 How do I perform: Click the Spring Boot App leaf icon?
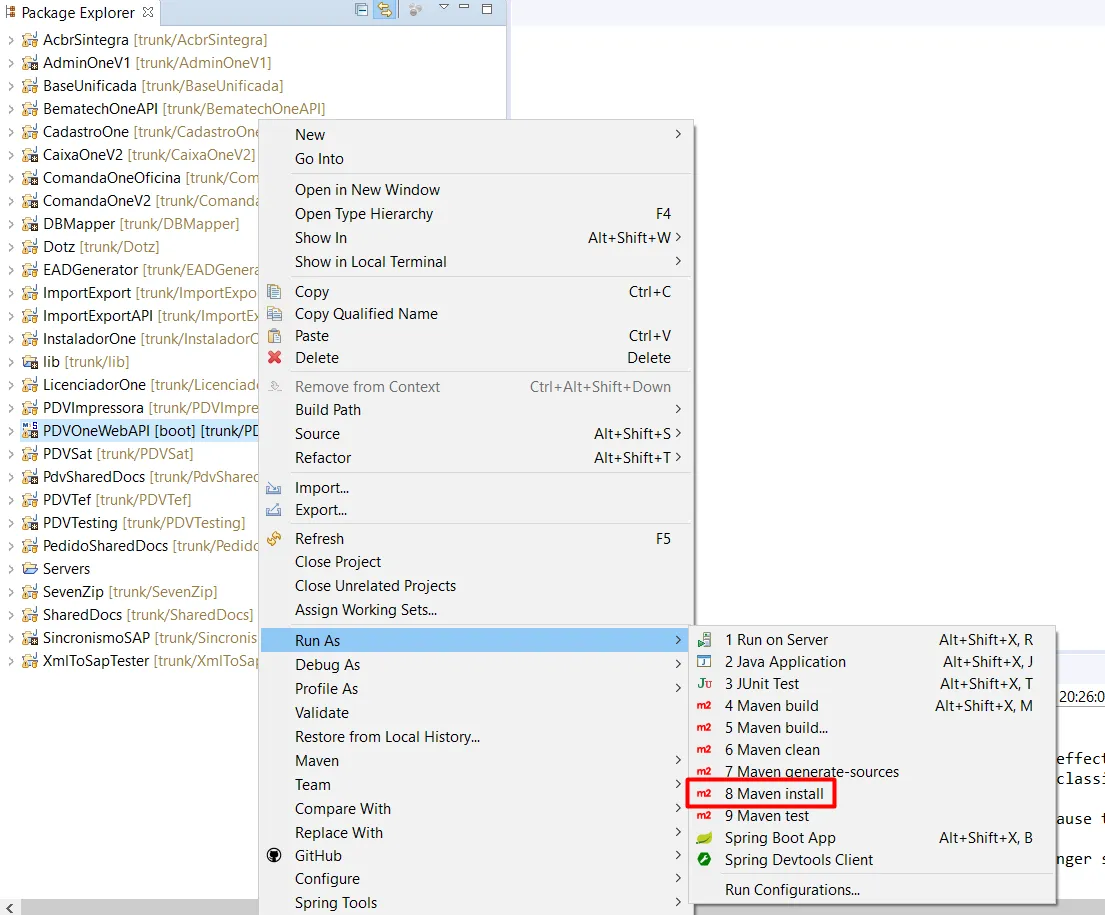click(x=704, y=837)
